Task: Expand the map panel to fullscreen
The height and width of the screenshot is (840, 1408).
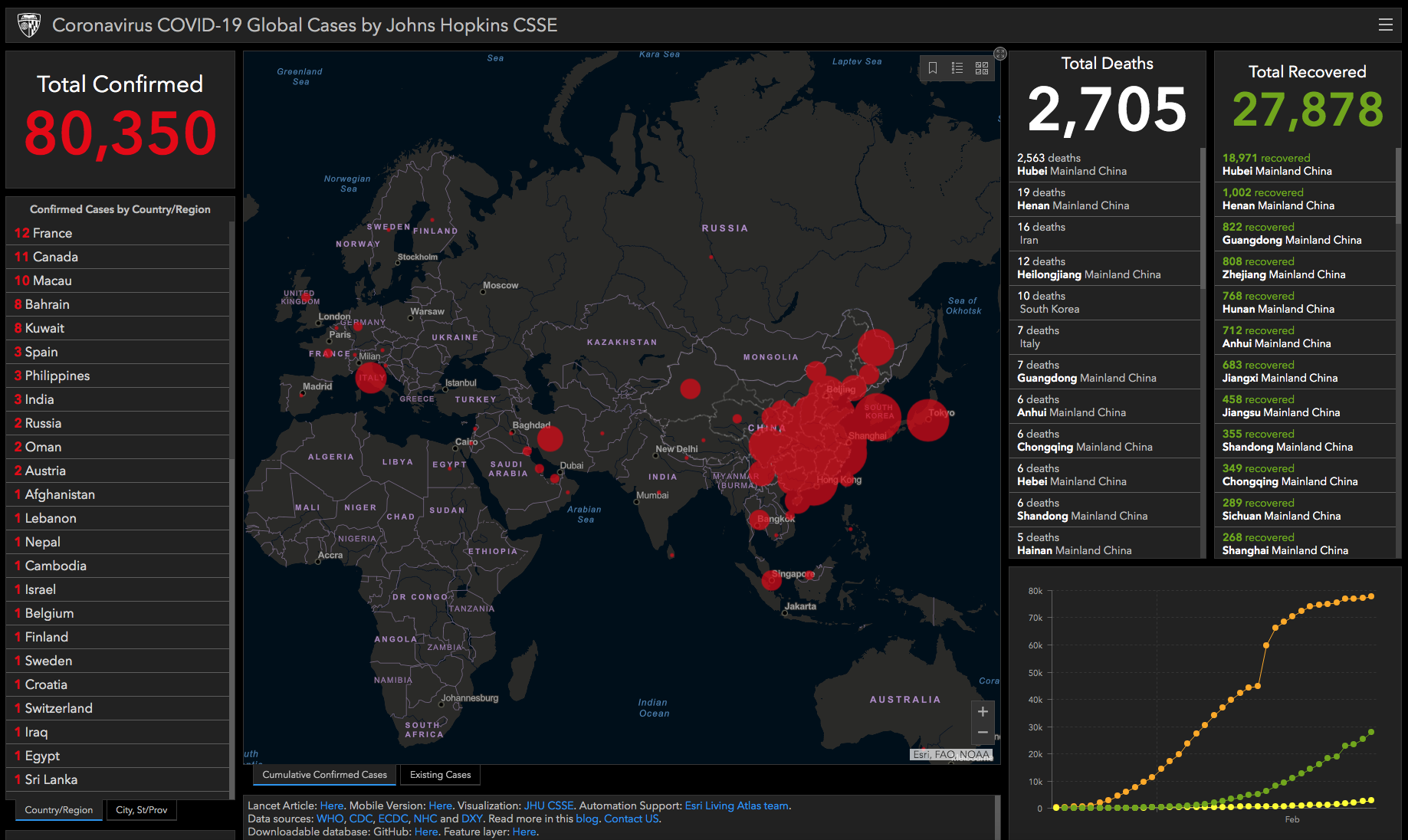Action: [1000, 54]
